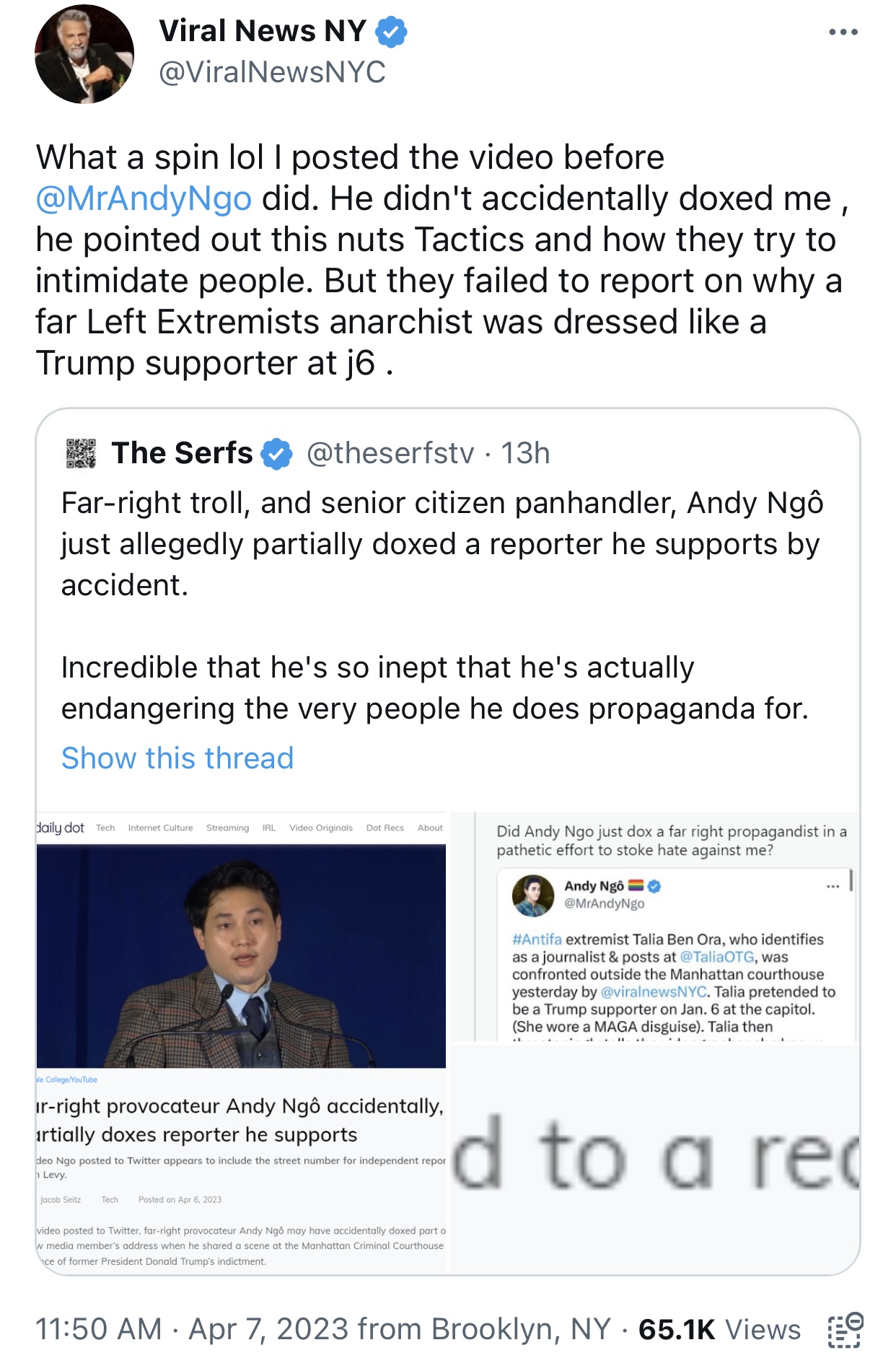Image resolution: width=896 pixels, height=1358 pixels.
Task: Tap the 11:50 AM Apr 7, 2023 timestamp
Action: click(x=322, y=1329)
